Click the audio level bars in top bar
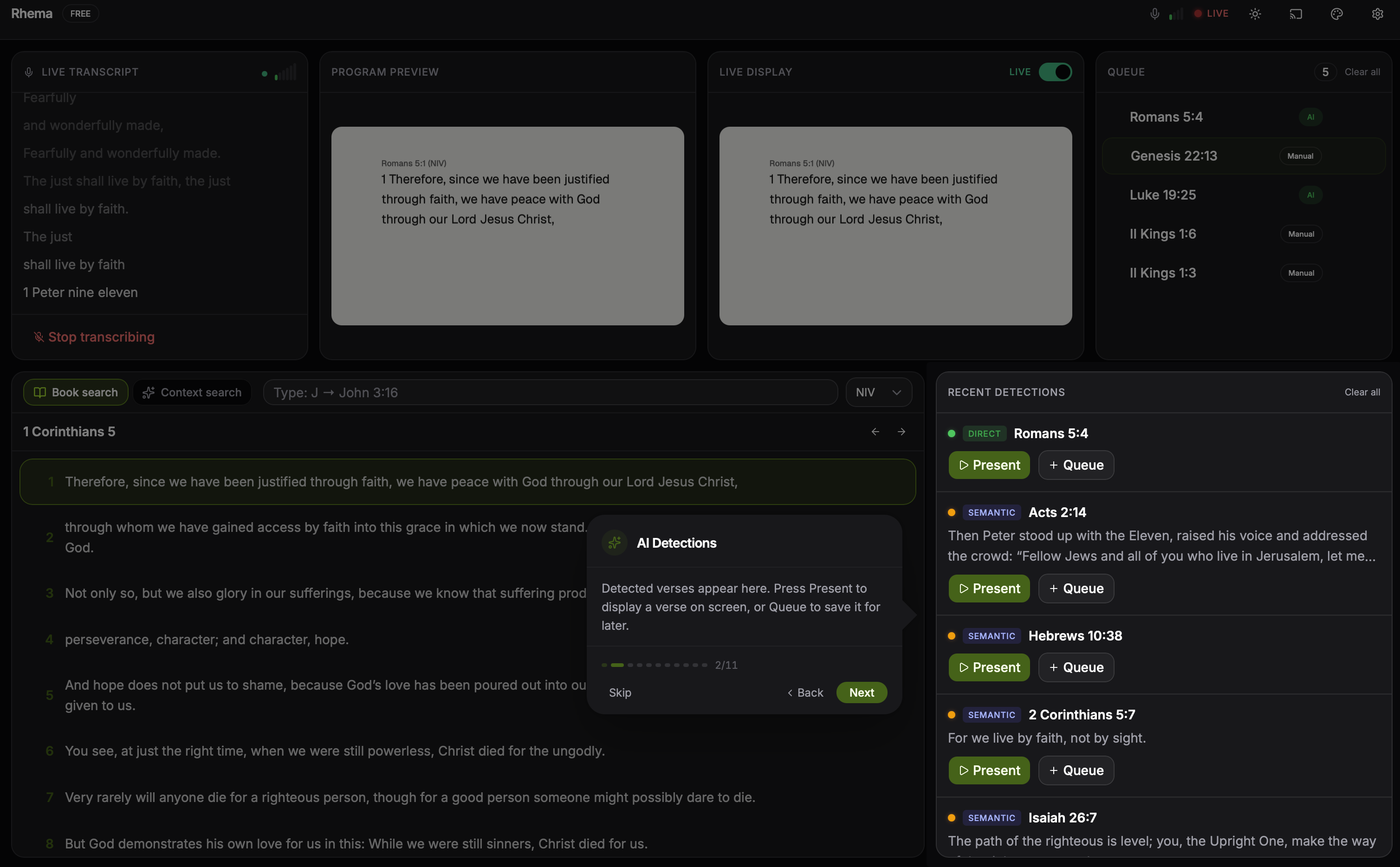 coord(1175,14)
